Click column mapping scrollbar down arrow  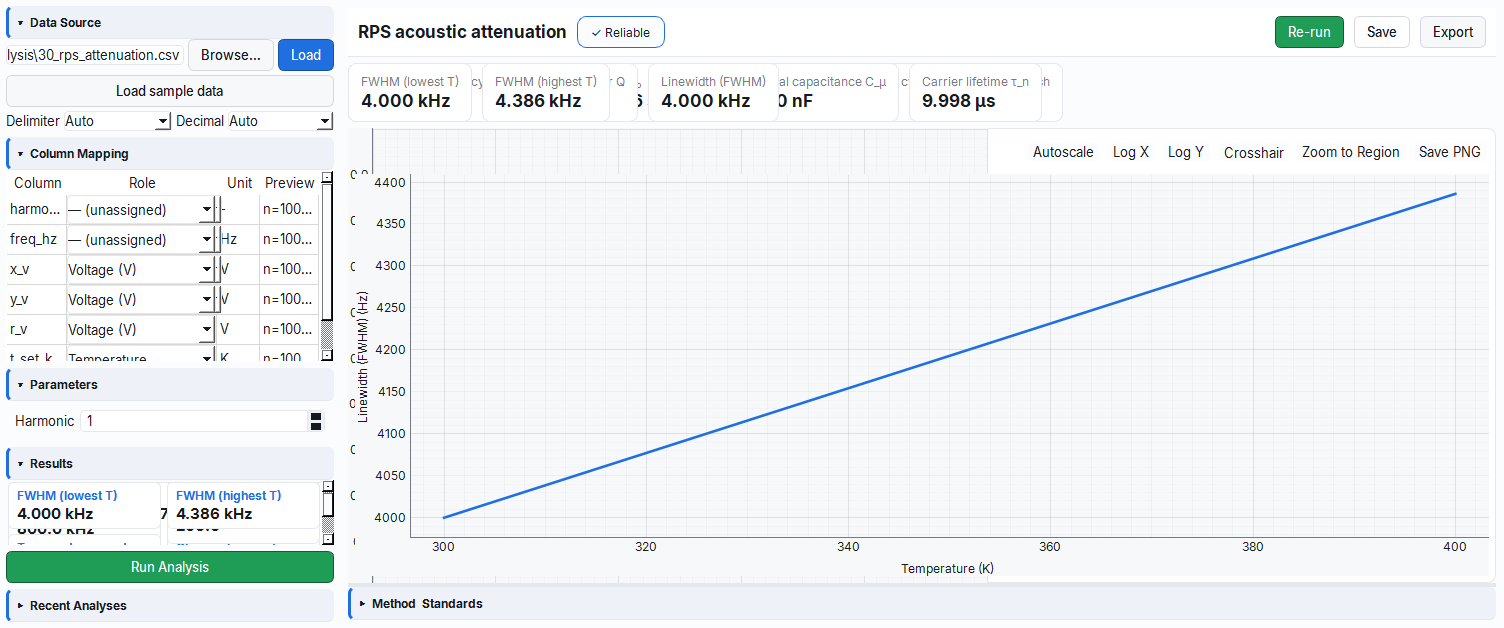326,355
